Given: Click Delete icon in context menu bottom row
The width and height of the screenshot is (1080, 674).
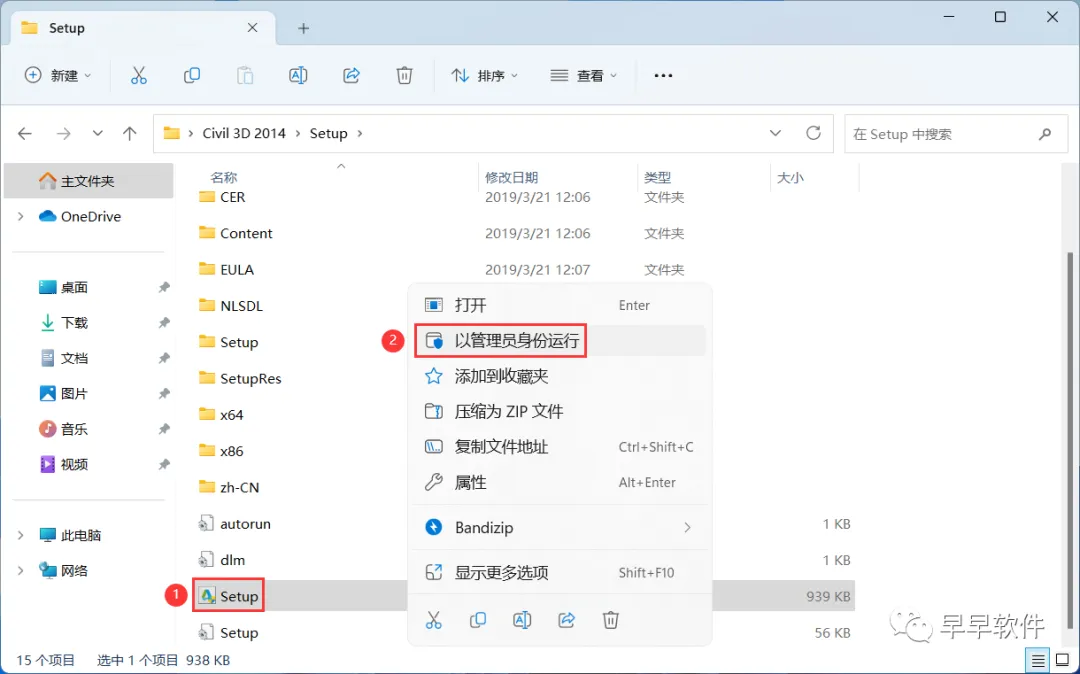Looking at the screenshot, I should click(610, 620).
